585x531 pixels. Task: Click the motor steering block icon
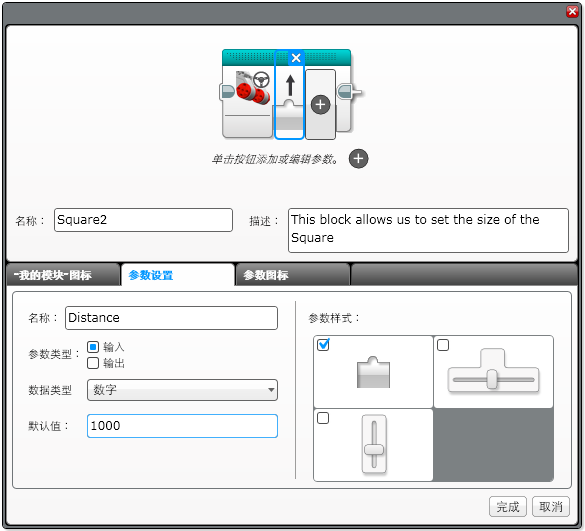[x=253, y=88]
